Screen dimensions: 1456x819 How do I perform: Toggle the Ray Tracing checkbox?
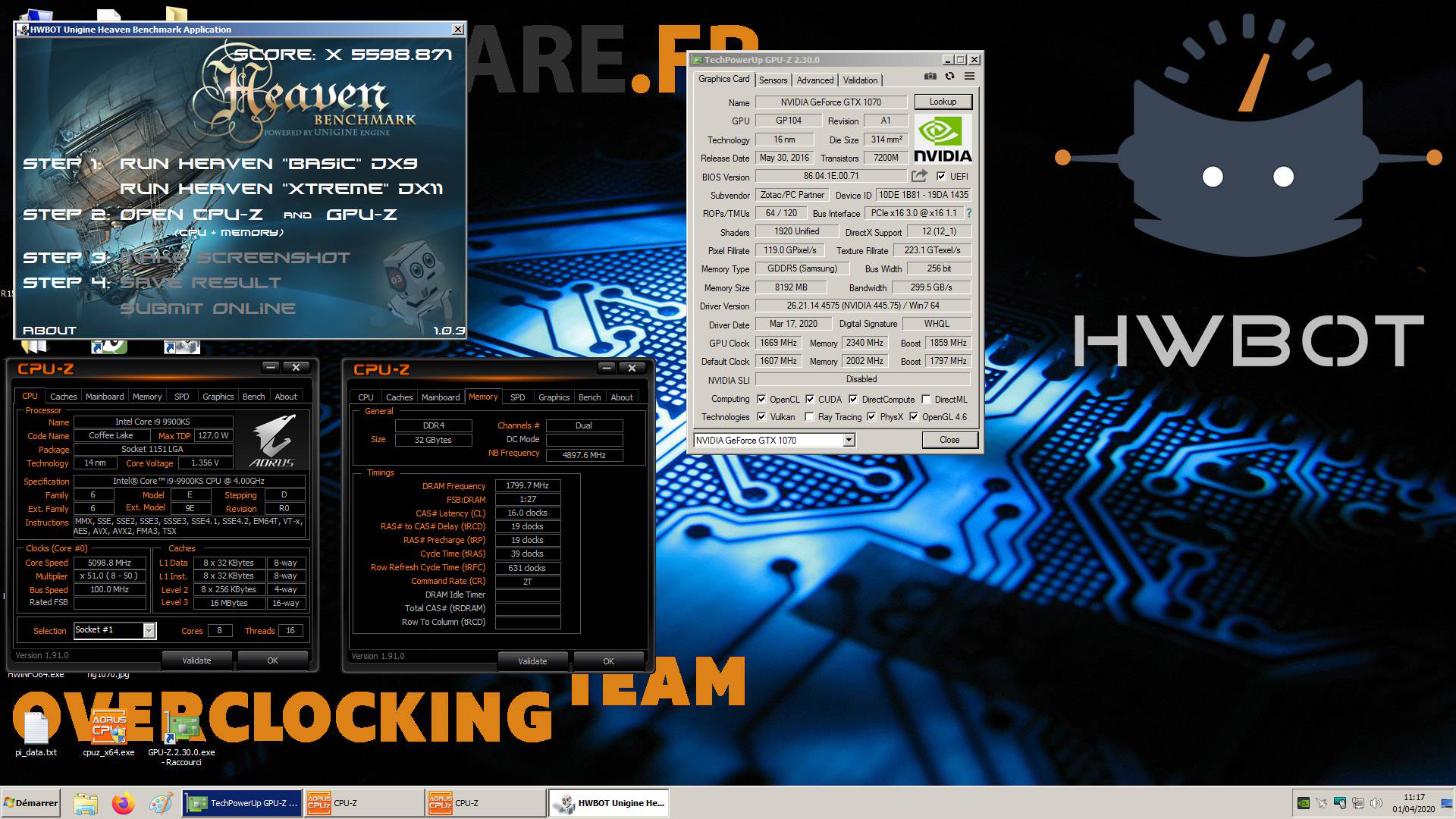pyautogui.click(x=809, y=416)
